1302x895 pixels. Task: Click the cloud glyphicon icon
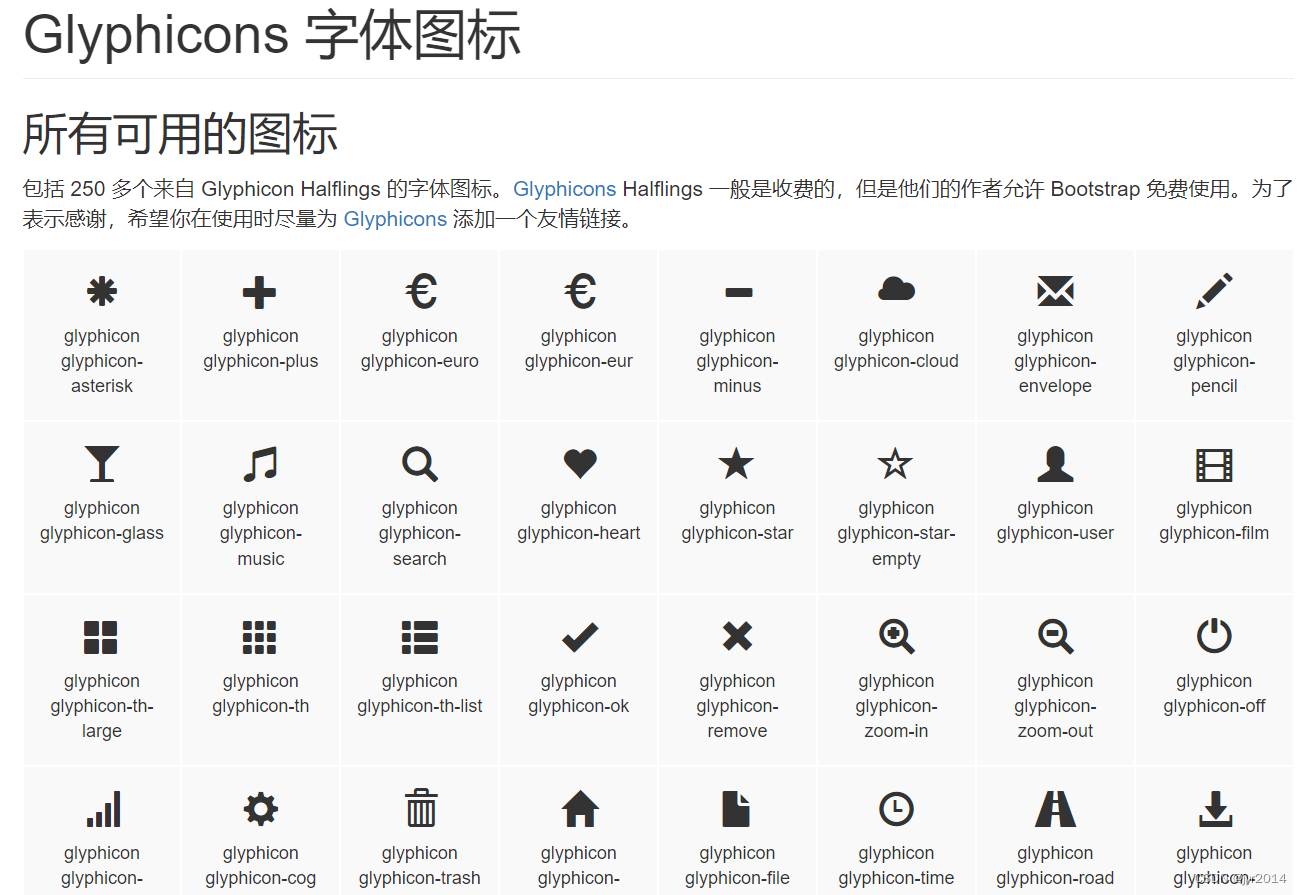[x=896, y=289]
